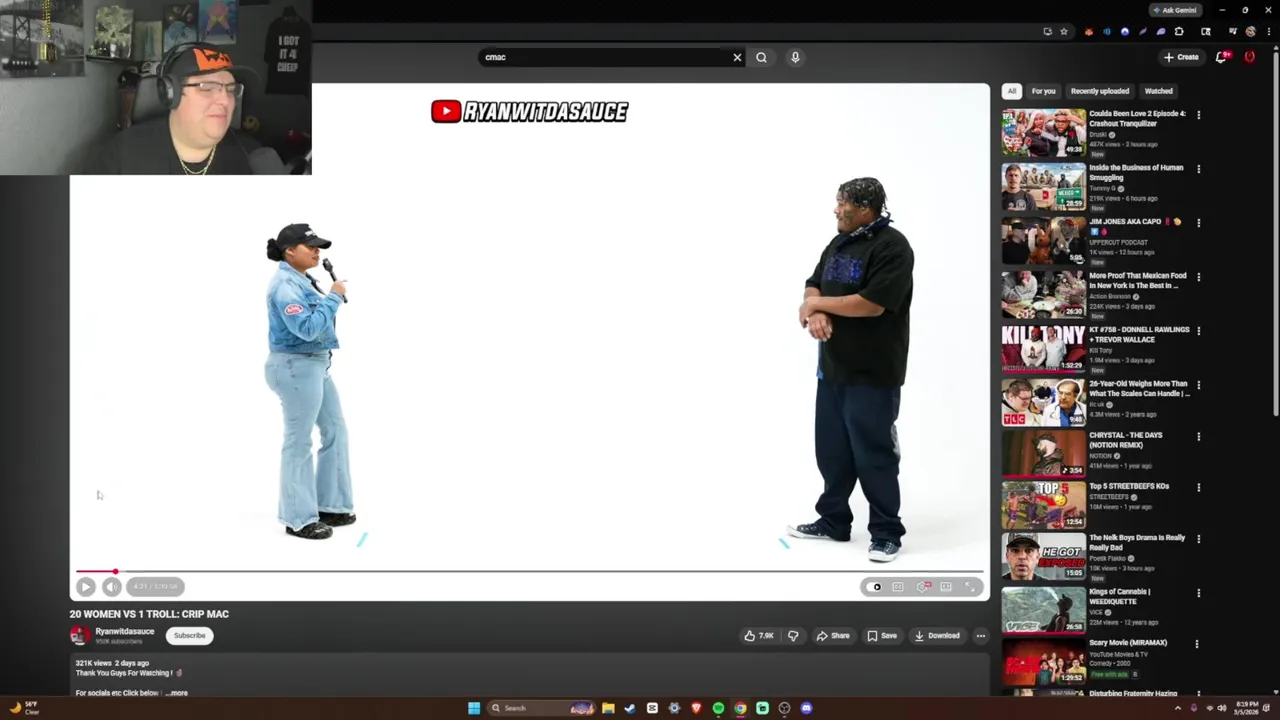1280x720 pixels.
Task: Open the Chrome three-dot menu
Action: [x=1269, y=31]
